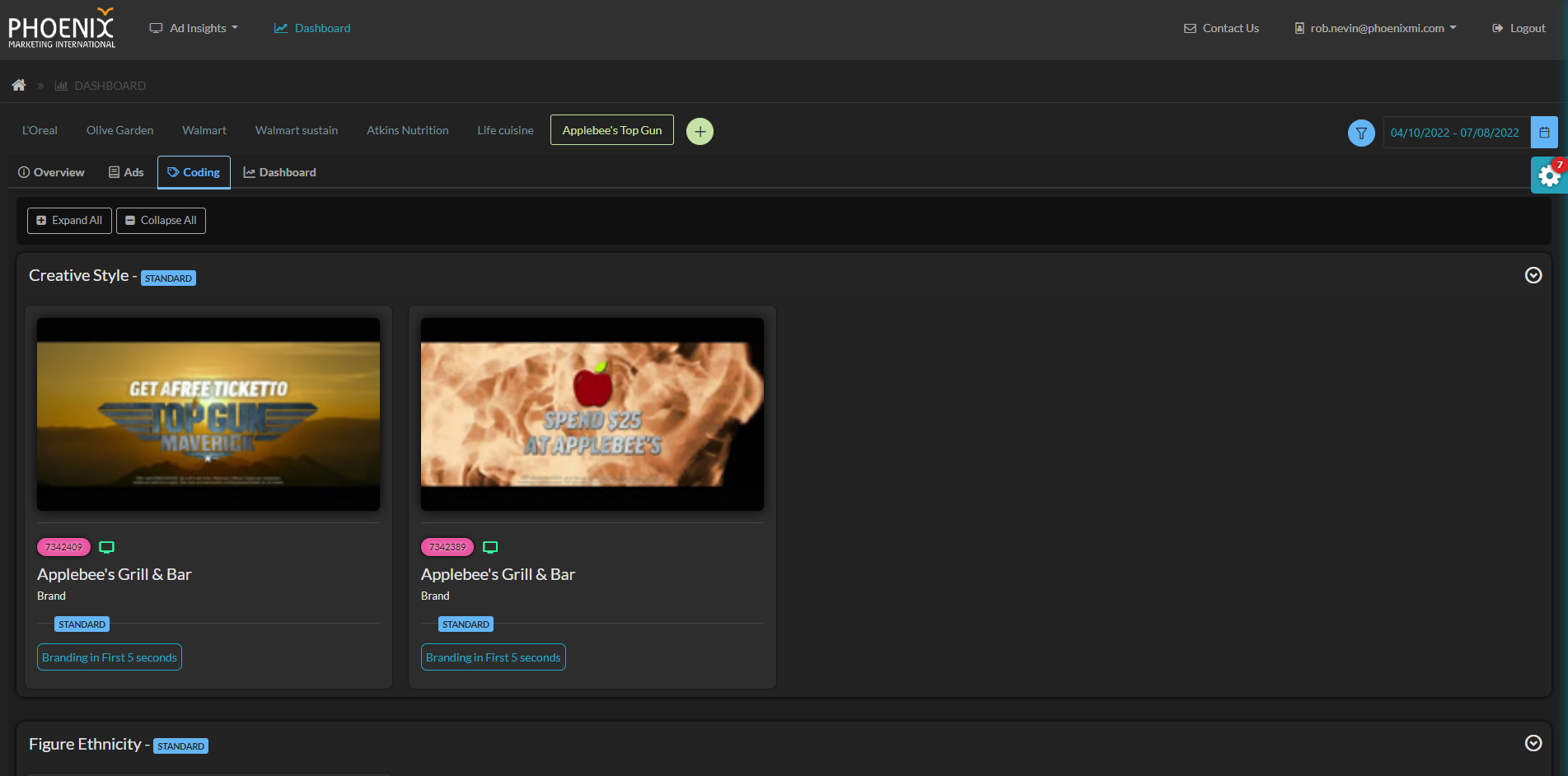Select the Olive Garden project tab
1568x776 pixels.
[119, 130]
